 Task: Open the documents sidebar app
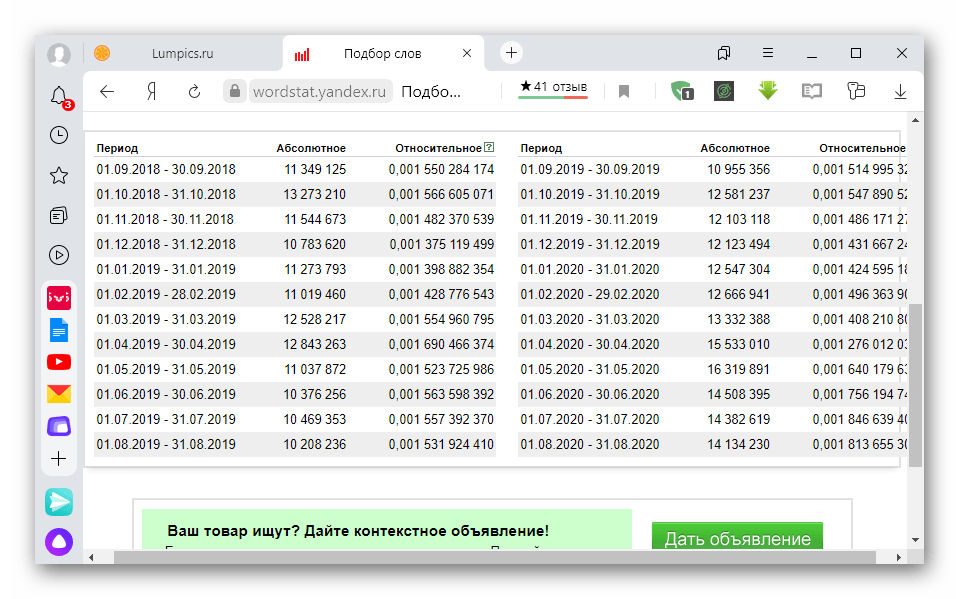point(59,330)
